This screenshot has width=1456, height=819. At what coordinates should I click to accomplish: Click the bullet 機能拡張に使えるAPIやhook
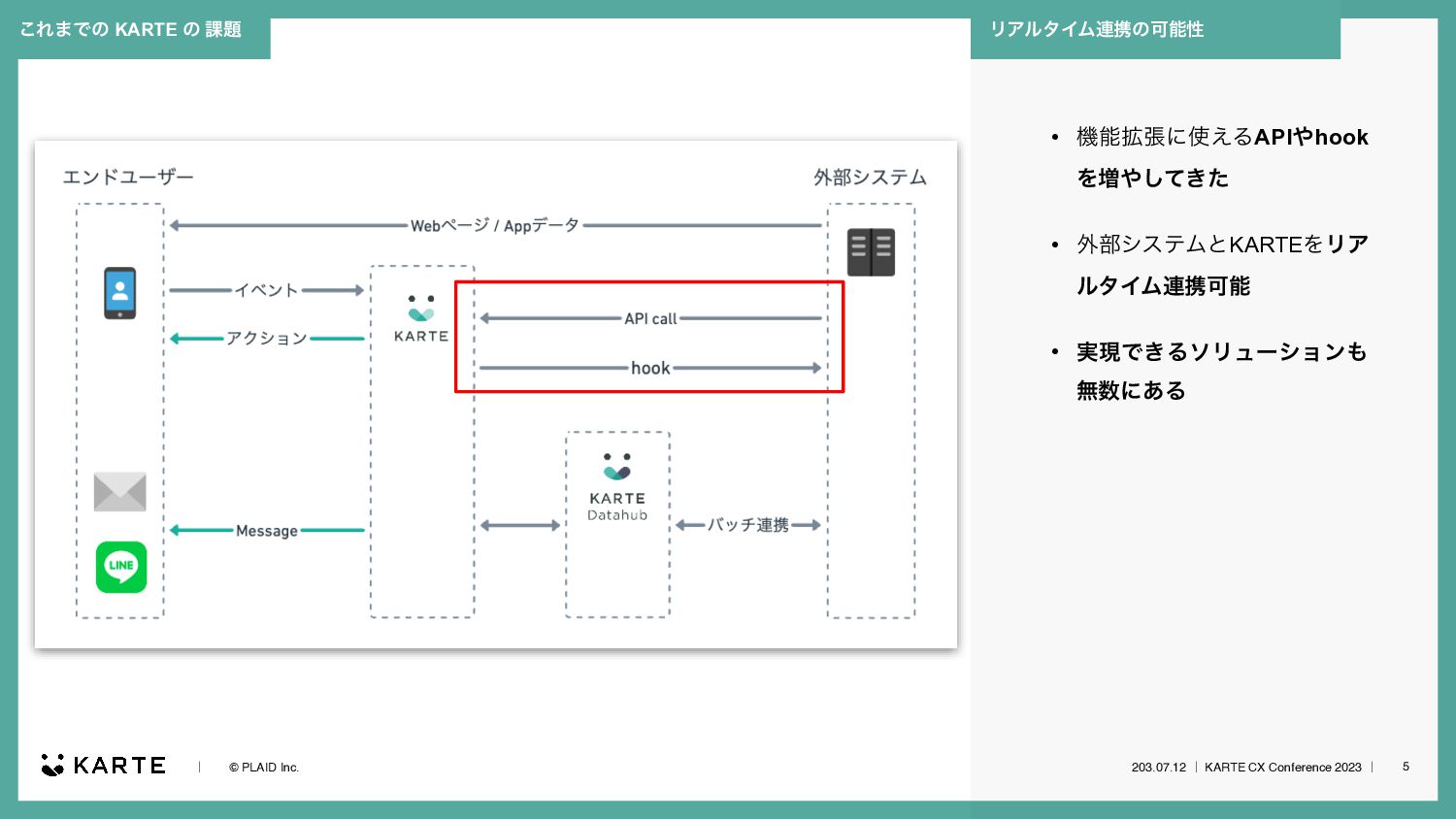point(1222,137)
